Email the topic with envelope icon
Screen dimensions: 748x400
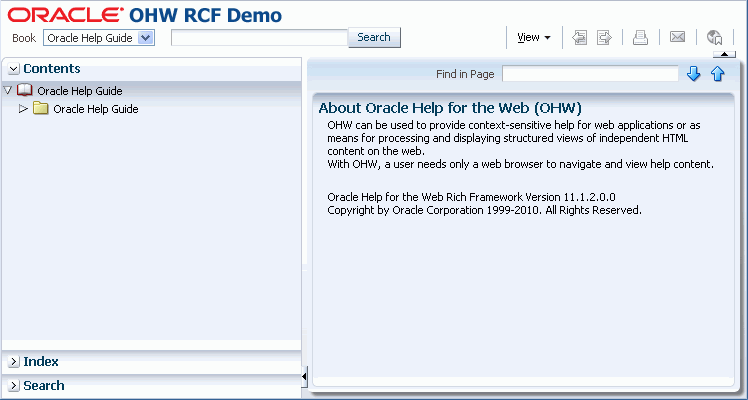tap(677, 37)
